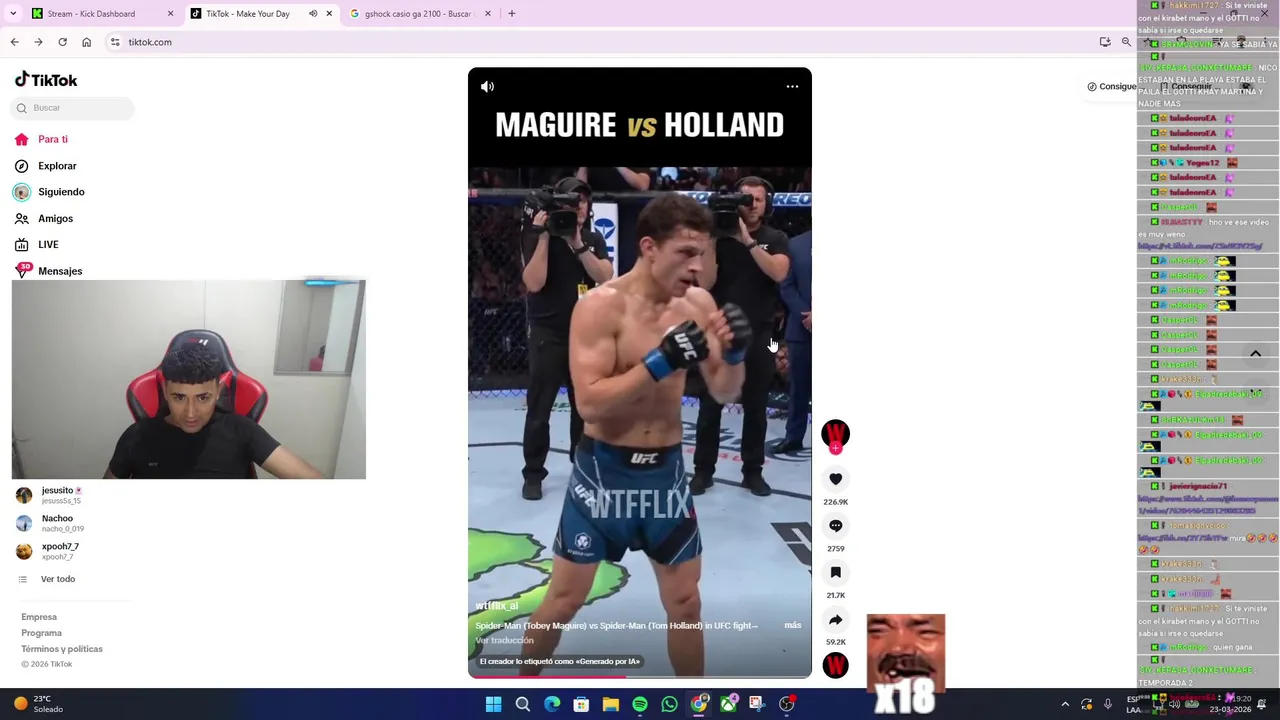
Task: Launch Microsoft Edge from taskbar
Action: tap(552, 705)
